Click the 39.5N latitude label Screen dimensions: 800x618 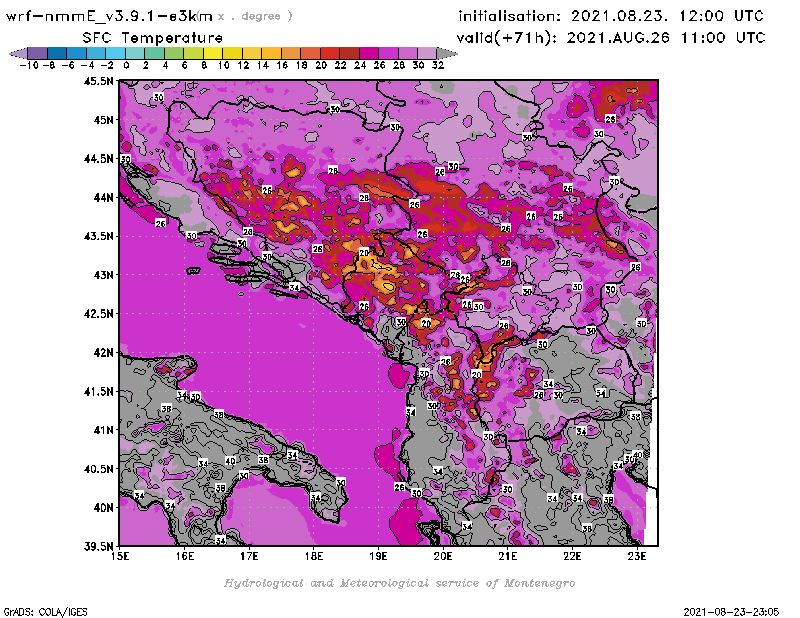[98, 546]
